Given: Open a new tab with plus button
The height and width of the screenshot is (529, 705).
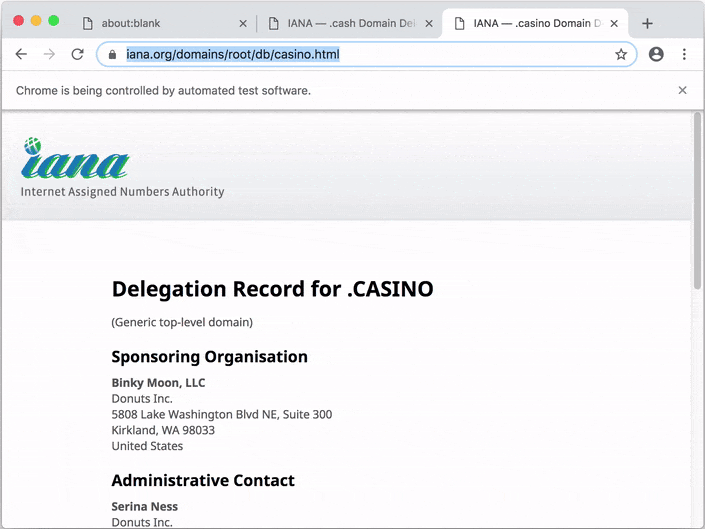Looking at the screenshot, I should (x=647, y=23).
